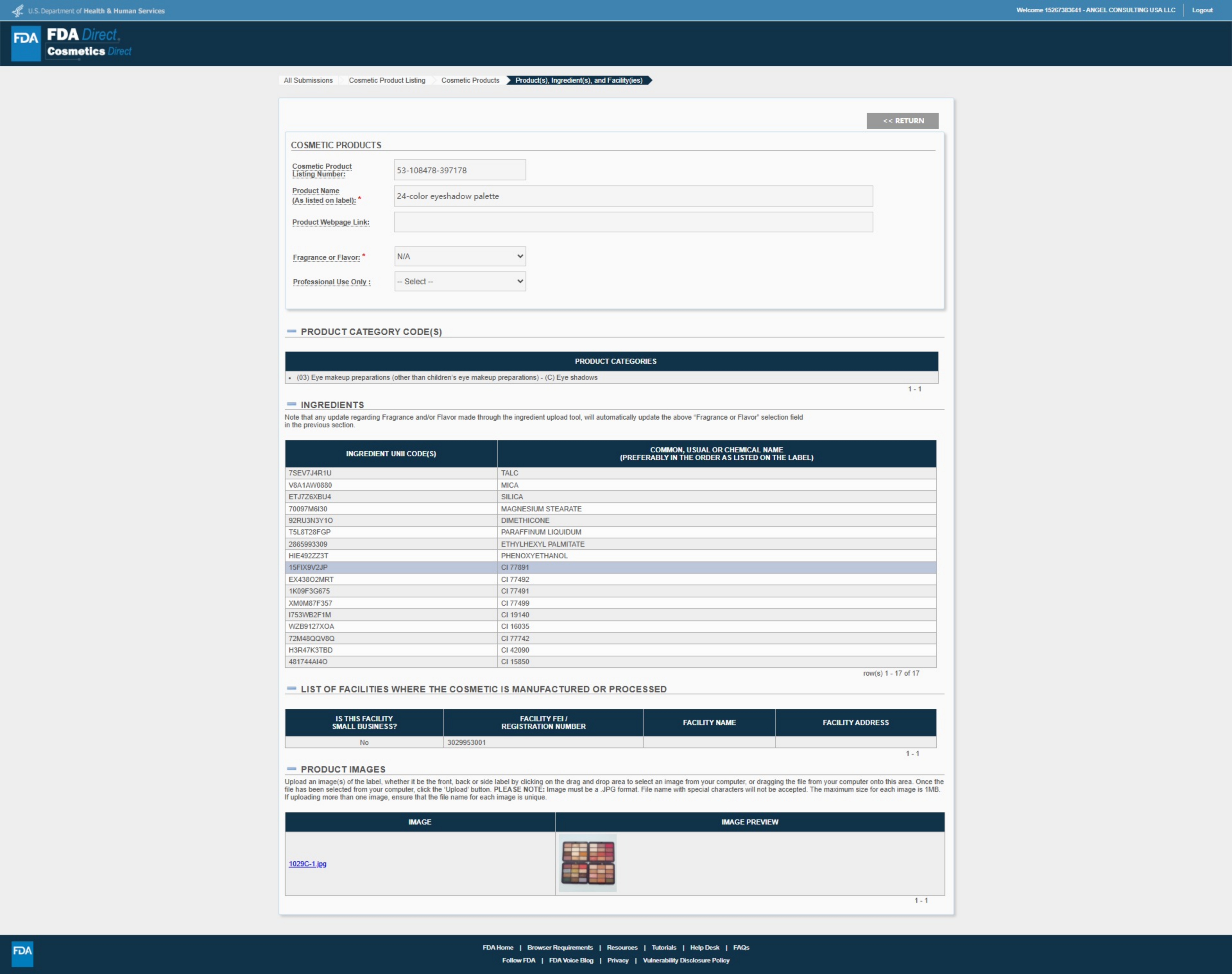Open Cosmetic Products breadcrumb
Image resolution: width=1232 pixels, height=974 pixels.
tap(470, 81)
